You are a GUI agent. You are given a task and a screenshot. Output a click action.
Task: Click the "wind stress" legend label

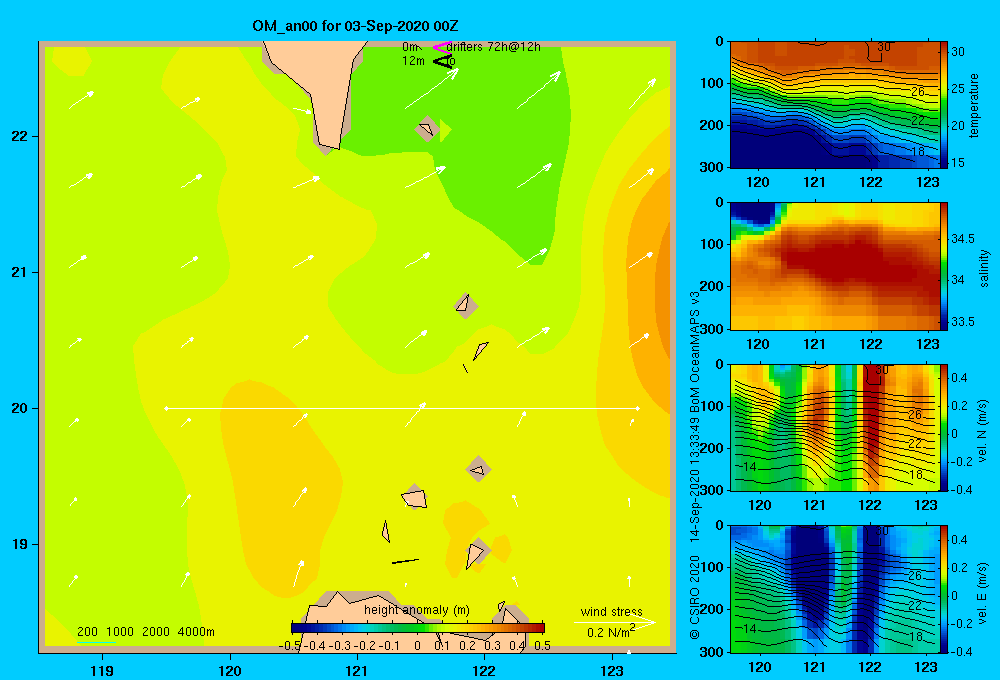tap(612, 612)
